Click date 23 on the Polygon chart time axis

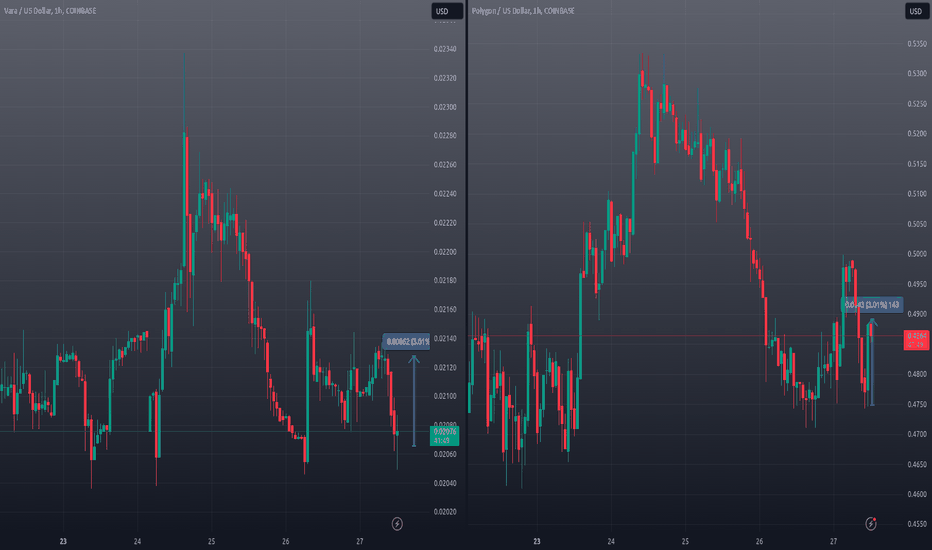click(x=537, y=542)
